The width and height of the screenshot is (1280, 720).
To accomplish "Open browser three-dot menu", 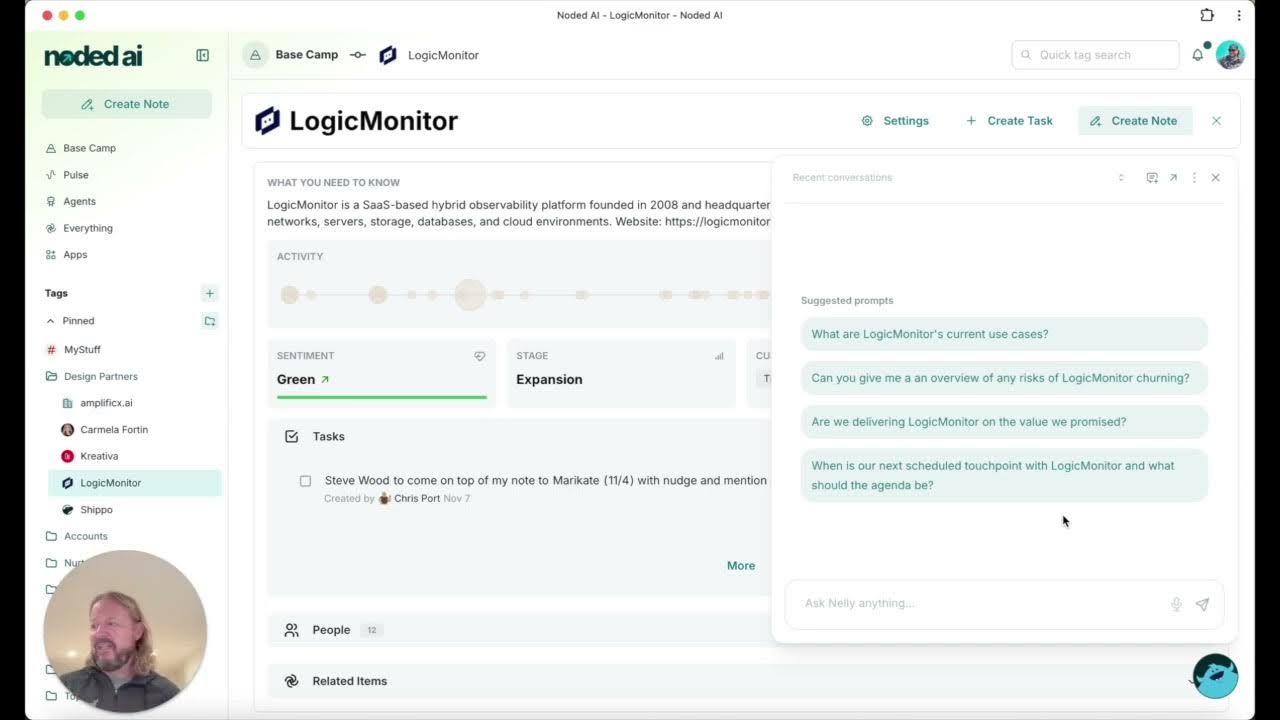I will coord(1239,15).
